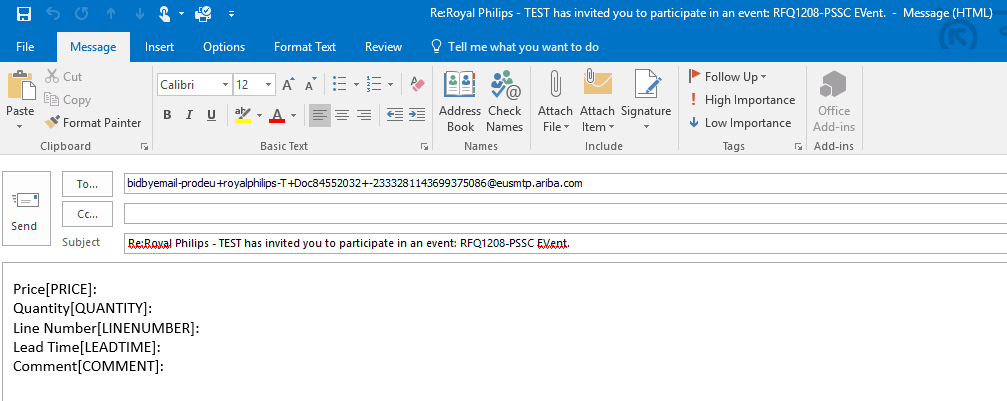Click Decrease Indent icon
The height and width of the screenshot is (401, 1007).
[395, 115]
